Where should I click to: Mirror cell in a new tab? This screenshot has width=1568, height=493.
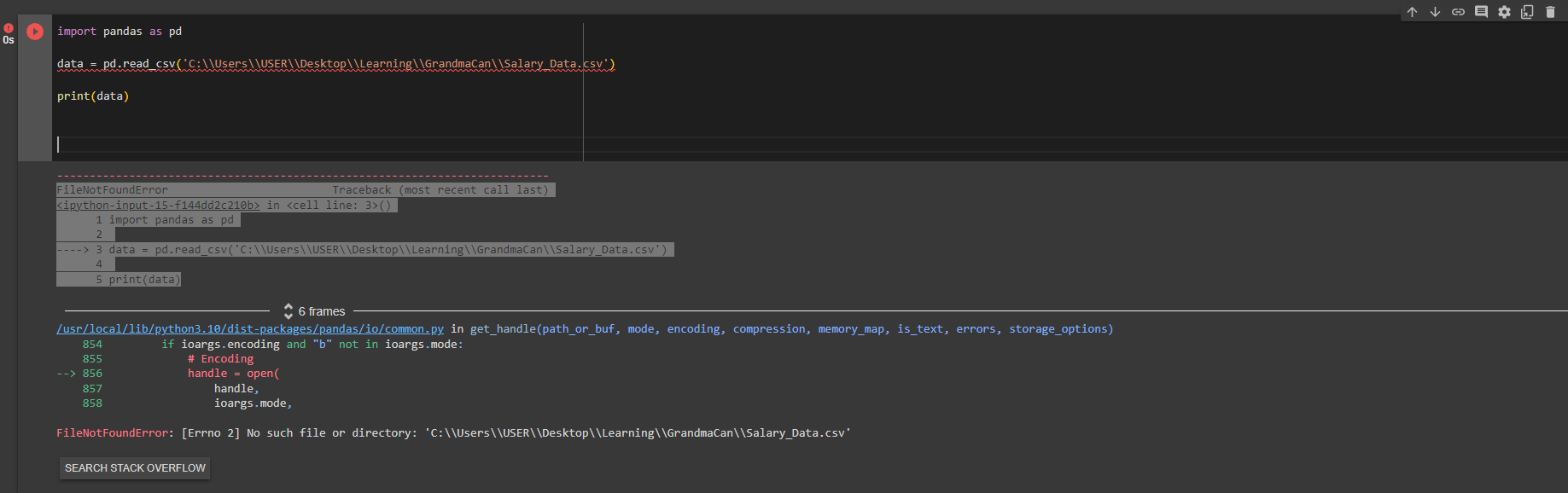click(x=1527, y=12)
